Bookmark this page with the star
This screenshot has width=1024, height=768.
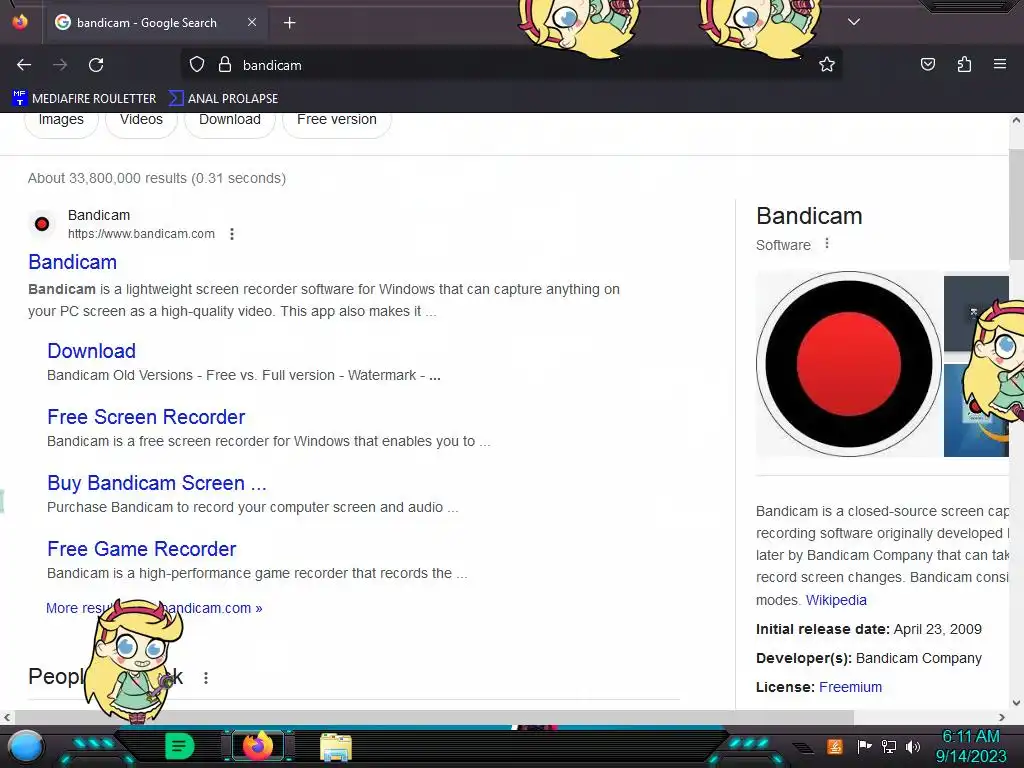tap(827, 64)
